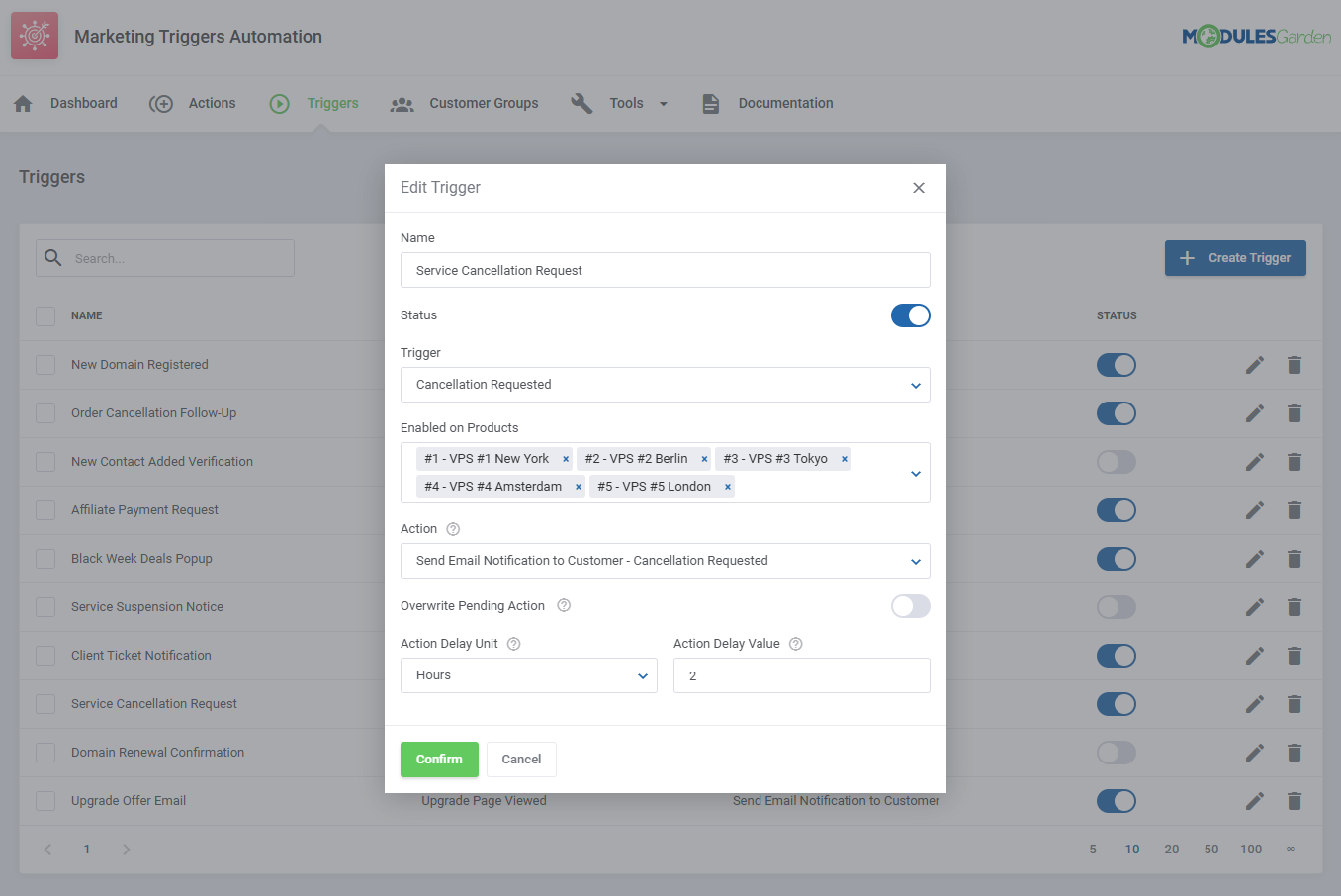Screen dimensions: 1341x896
Task: Click the Action Delay Unit help icon
Action: [512, 643]
